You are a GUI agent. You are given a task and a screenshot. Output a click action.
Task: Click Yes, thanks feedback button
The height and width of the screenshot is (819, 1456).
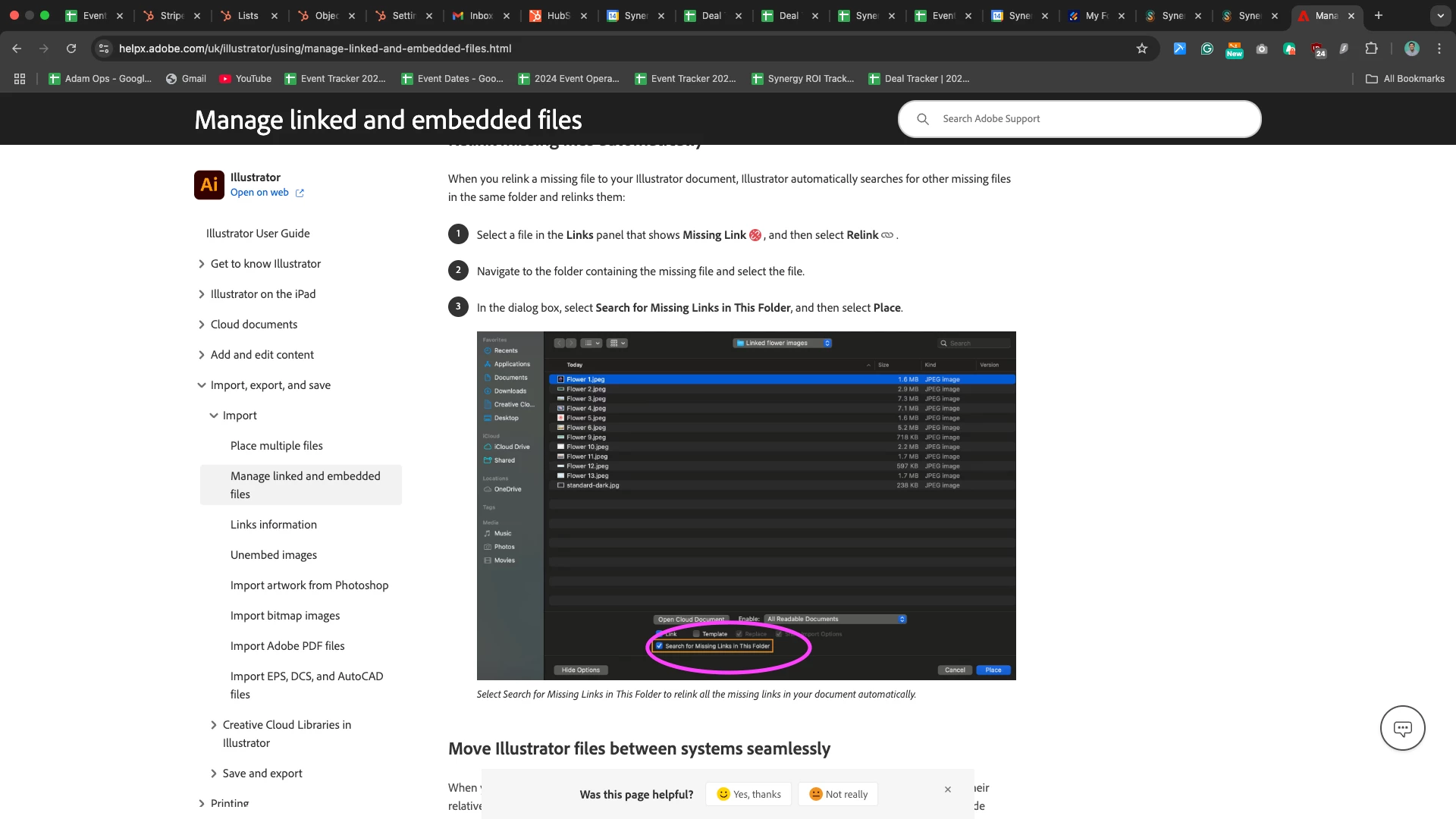click(x=748, y=794)
